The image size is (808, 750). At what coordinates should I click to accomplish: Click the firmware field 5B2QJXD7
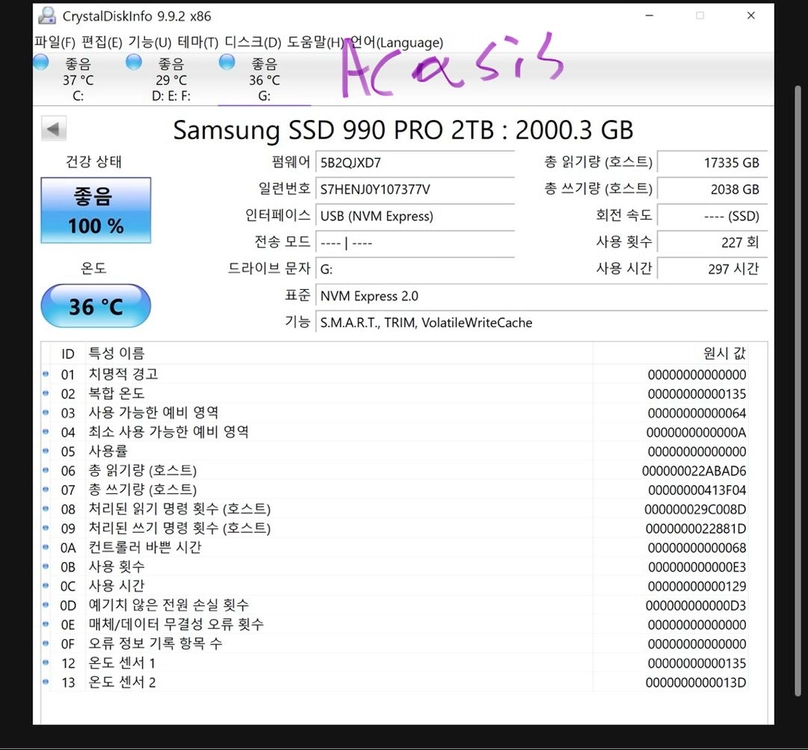(x=415, y=163)
